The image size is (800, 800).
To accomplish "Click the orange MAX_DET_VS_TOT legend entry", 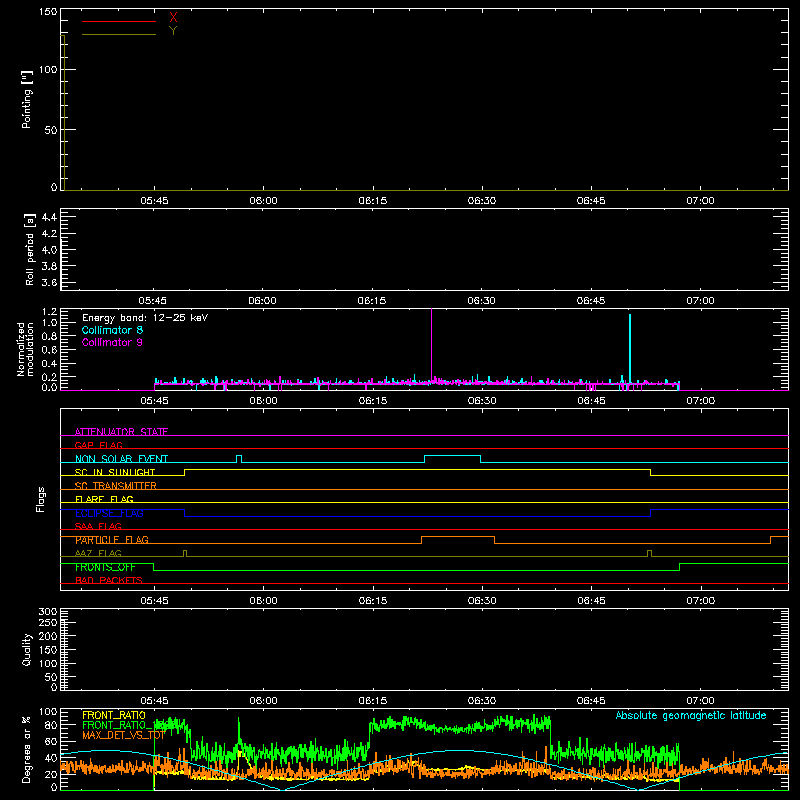I will [x=123, y=735].
